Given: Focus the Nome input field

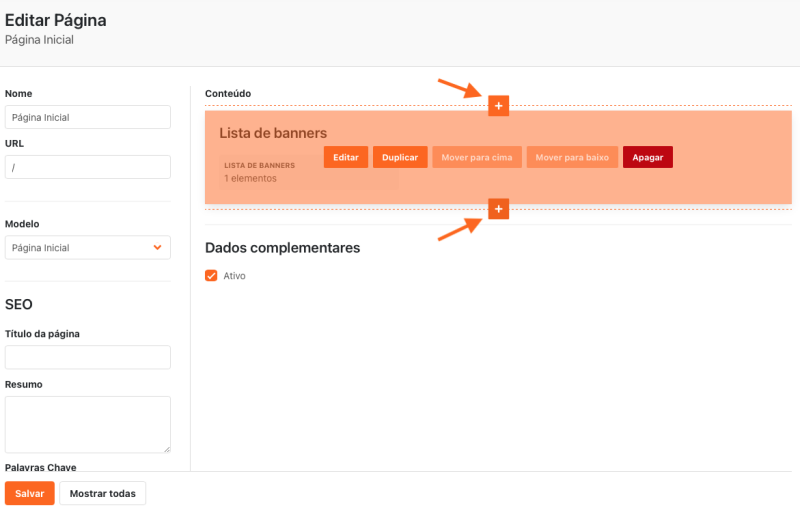Looking at the screenshot, I should [x=87, y=117].
